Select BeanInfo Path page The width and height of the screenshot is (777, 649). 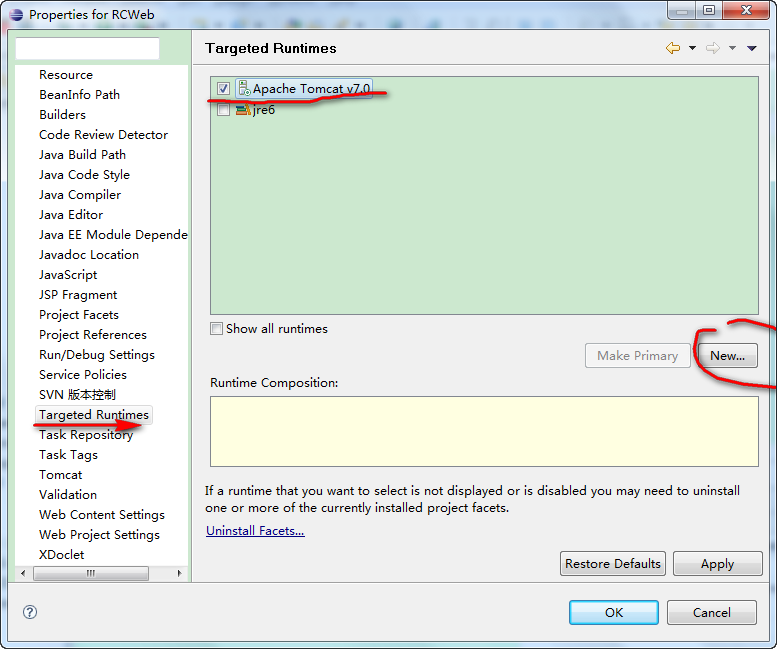point(79,95)
